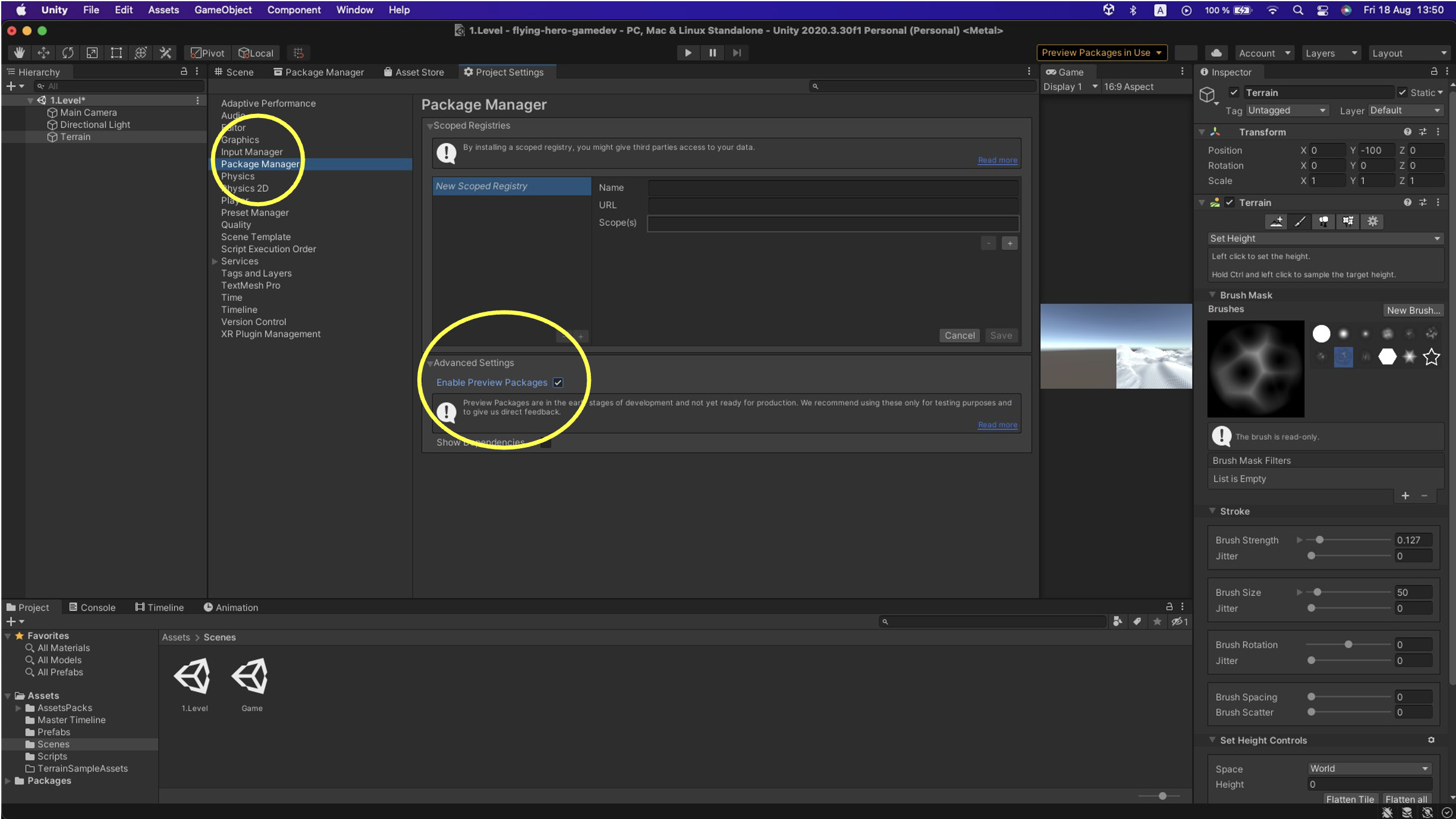
Task: Open the Space World dropdown
Action: [x=1369, y=769]
